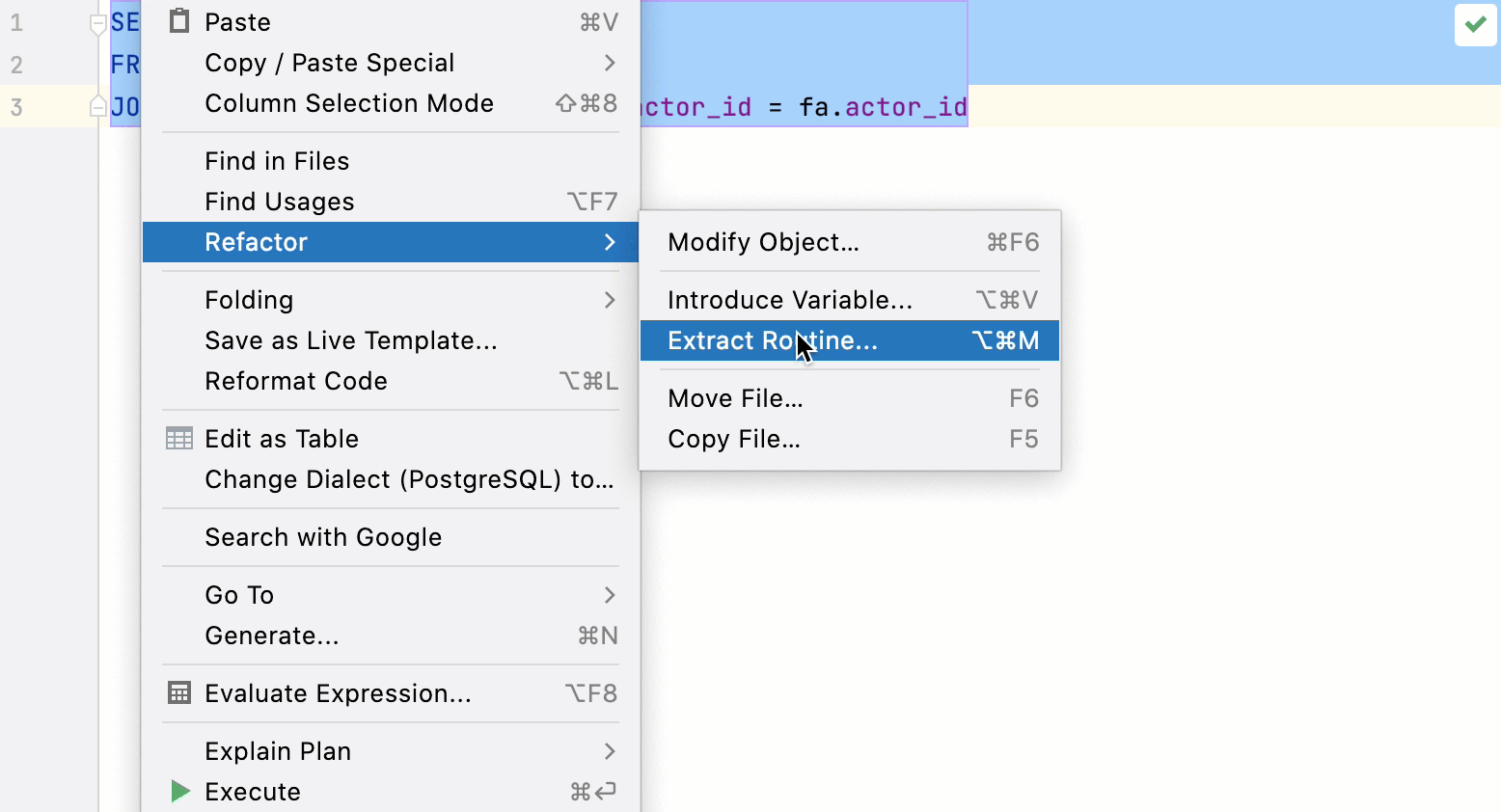This screenshot has height=812, width=1501.
Task: Expand the Folding submenu
Action: point(610,300)
